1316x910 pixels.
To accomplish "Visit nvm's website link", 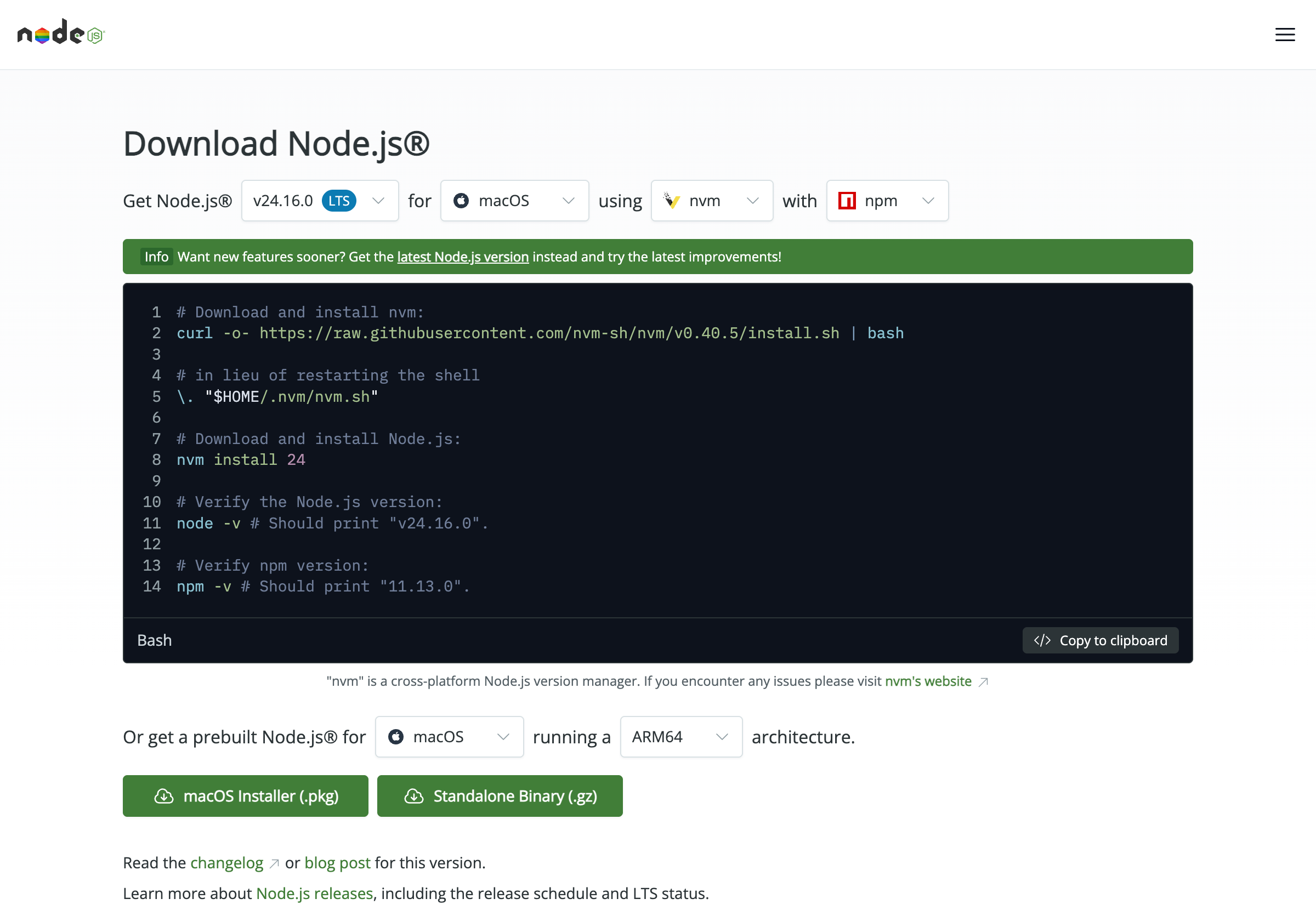I will 928,681.
